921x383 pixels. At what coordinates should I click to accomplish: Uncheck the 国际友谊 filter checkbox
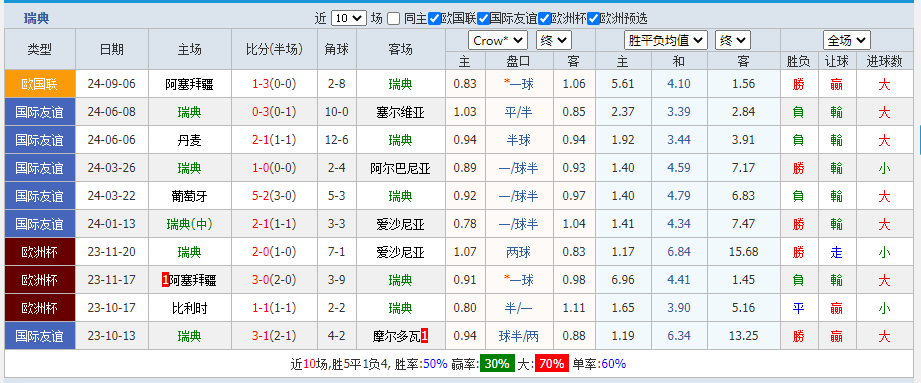coord(483,18)
